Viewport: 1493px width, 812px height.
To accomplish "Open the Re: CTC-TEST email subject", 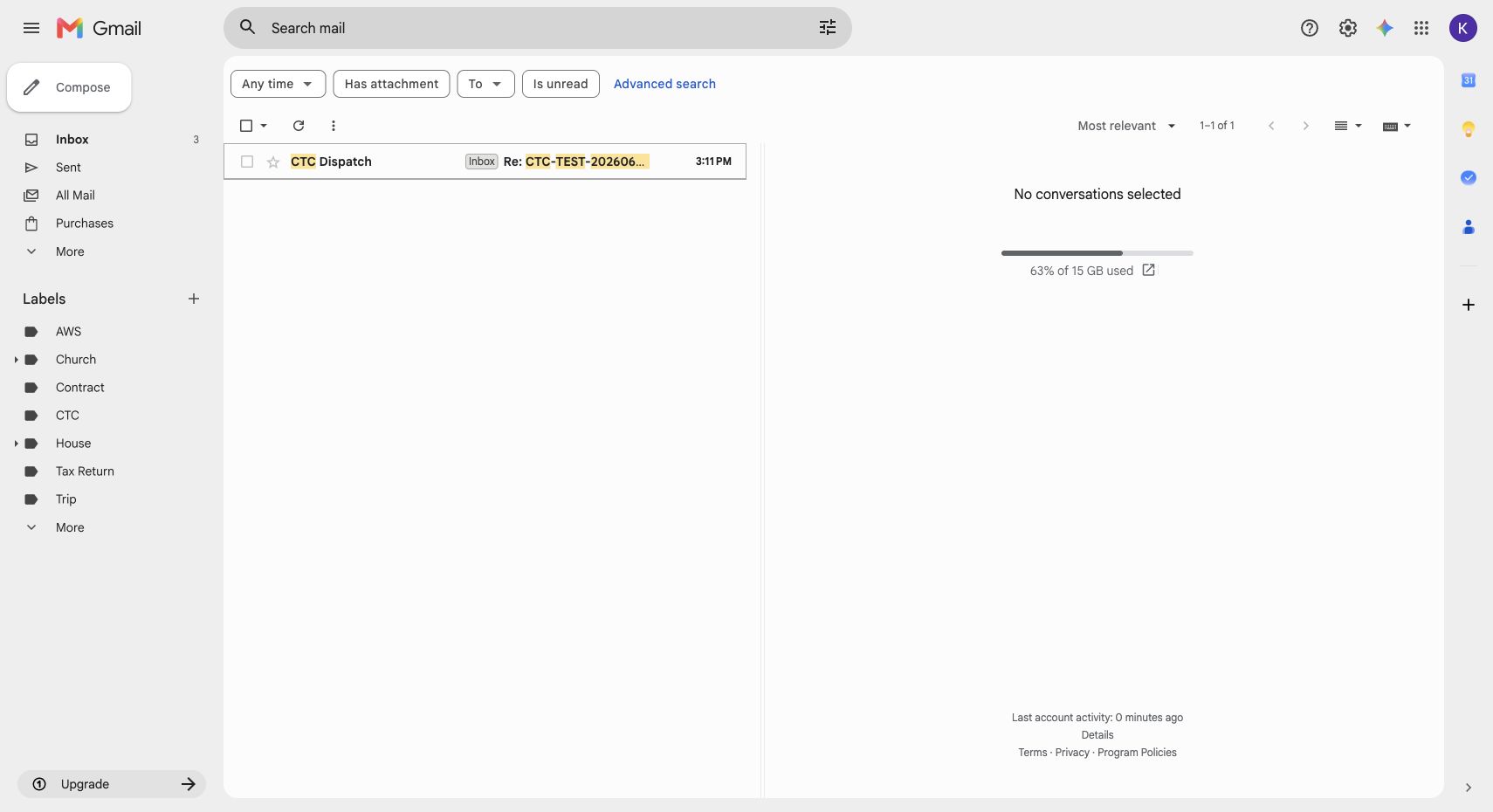I will (576, 162).
